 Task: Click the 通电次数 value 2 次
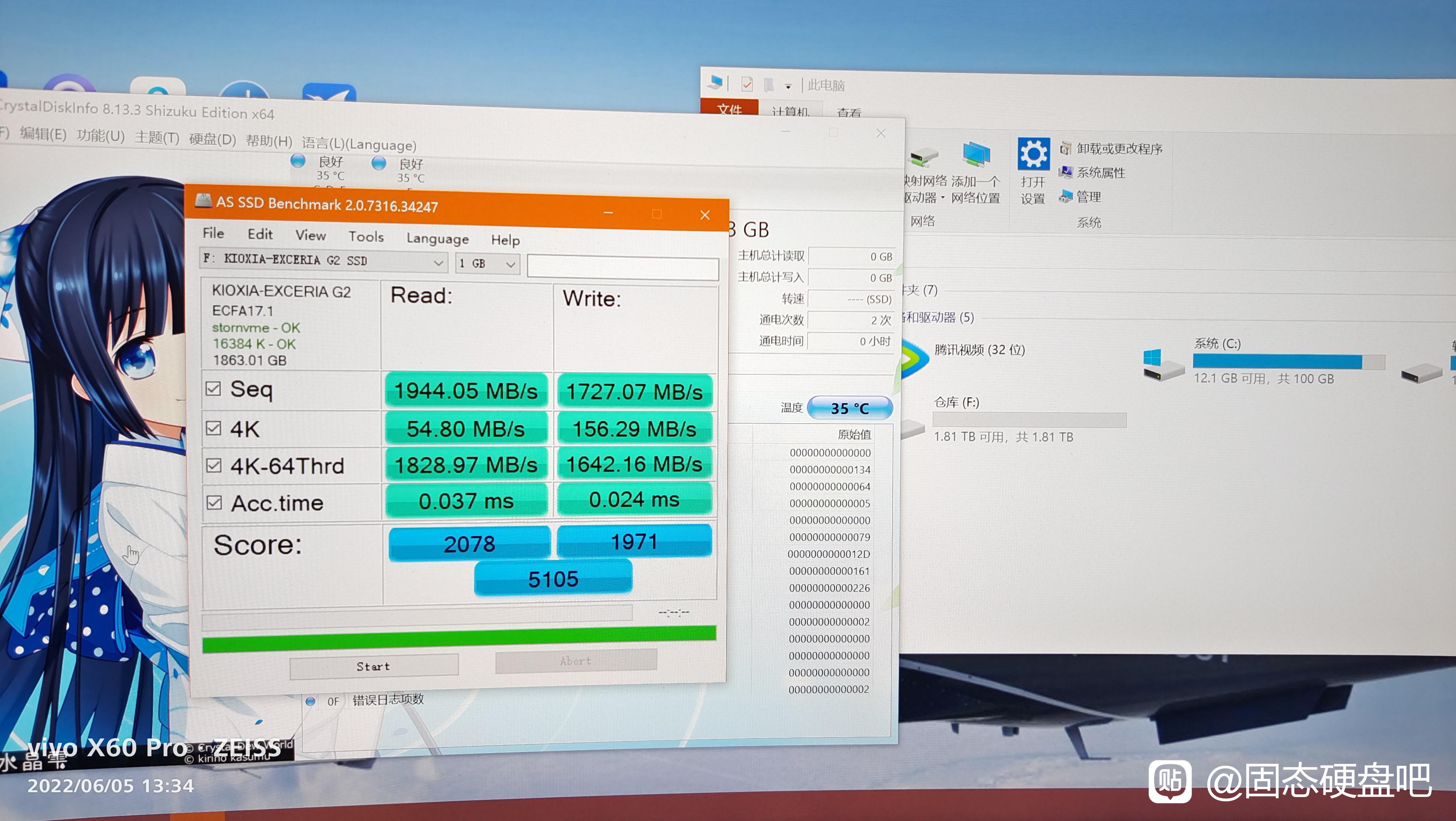point(851,320)
